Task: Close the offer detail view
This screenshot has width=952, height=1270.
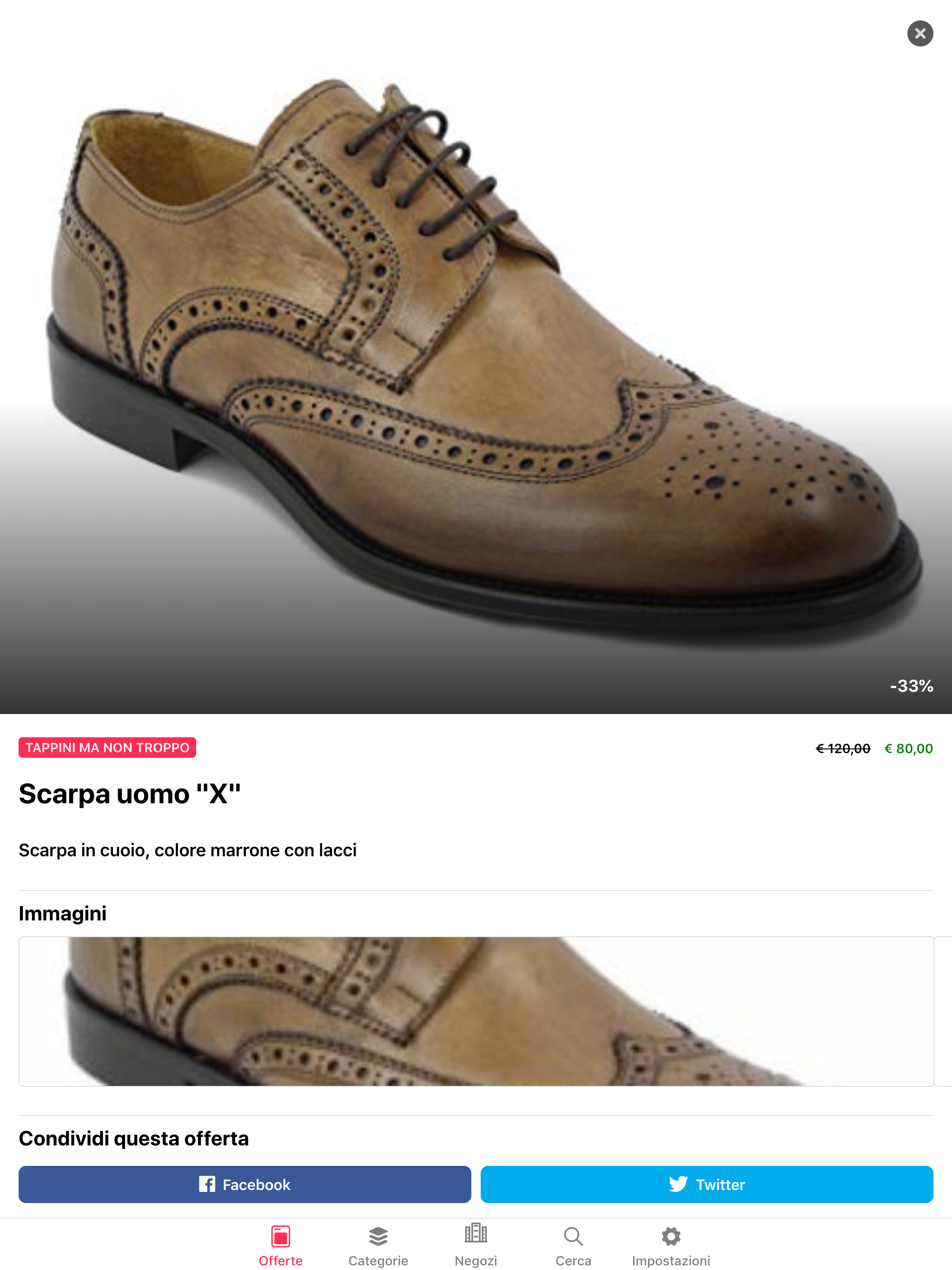Action: (919, 33)
